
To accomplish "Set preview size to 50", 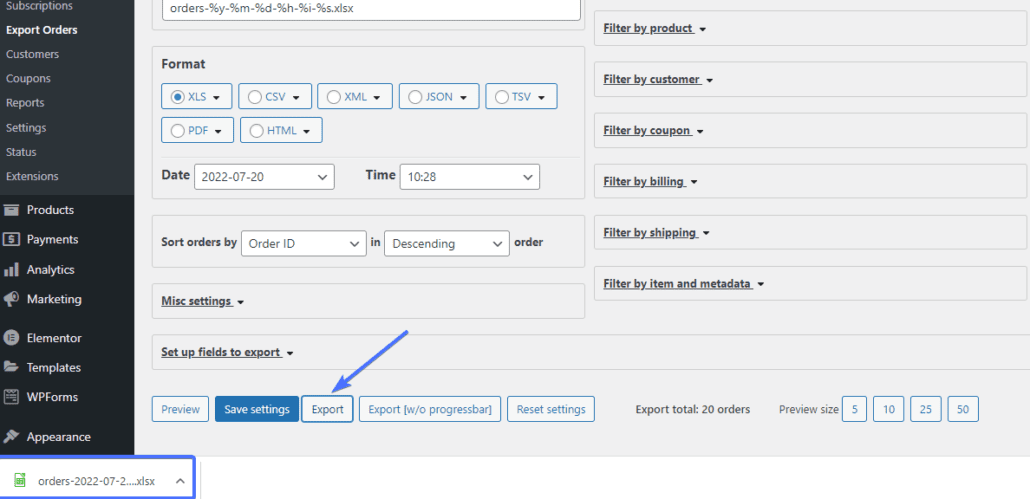I will 963,409.
